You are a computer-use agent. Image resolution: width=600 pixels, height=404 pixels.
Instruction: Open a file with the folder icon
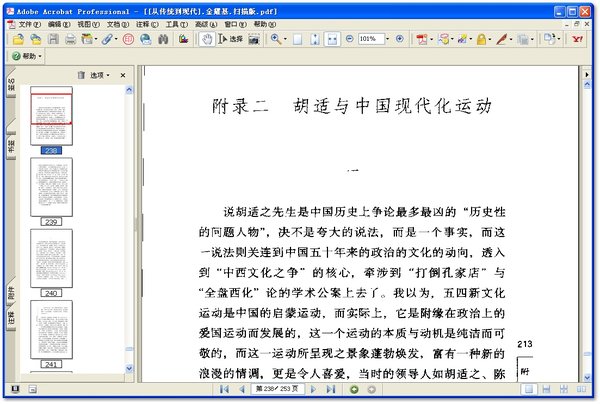[x=18, y=39]
